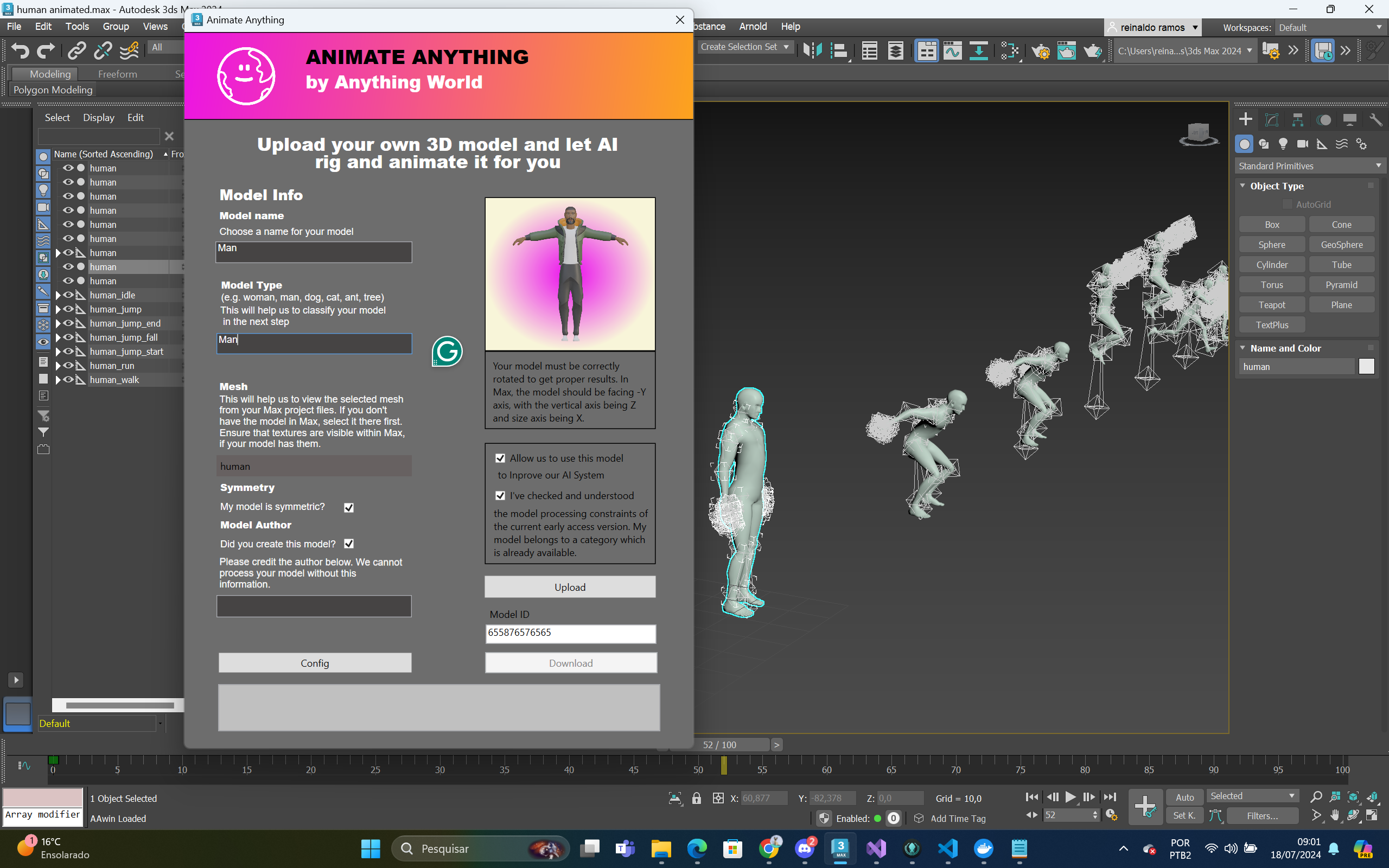Open the Arnold menu
This screenshot has width=1389, height=868.
[753, 27]
